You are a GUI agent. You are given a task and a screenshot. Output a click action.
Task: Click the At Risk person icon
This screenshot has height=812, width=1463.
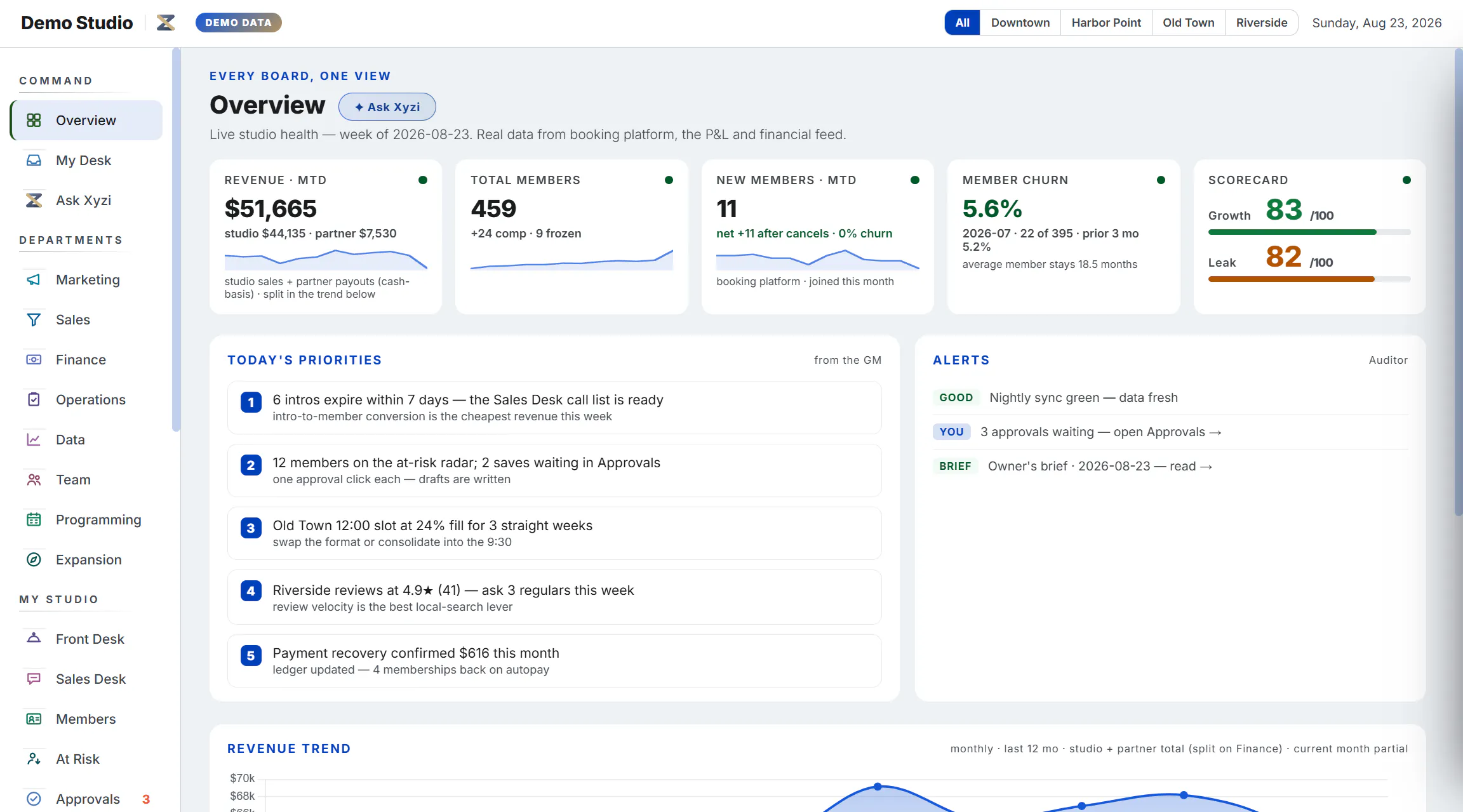point(34,759)
